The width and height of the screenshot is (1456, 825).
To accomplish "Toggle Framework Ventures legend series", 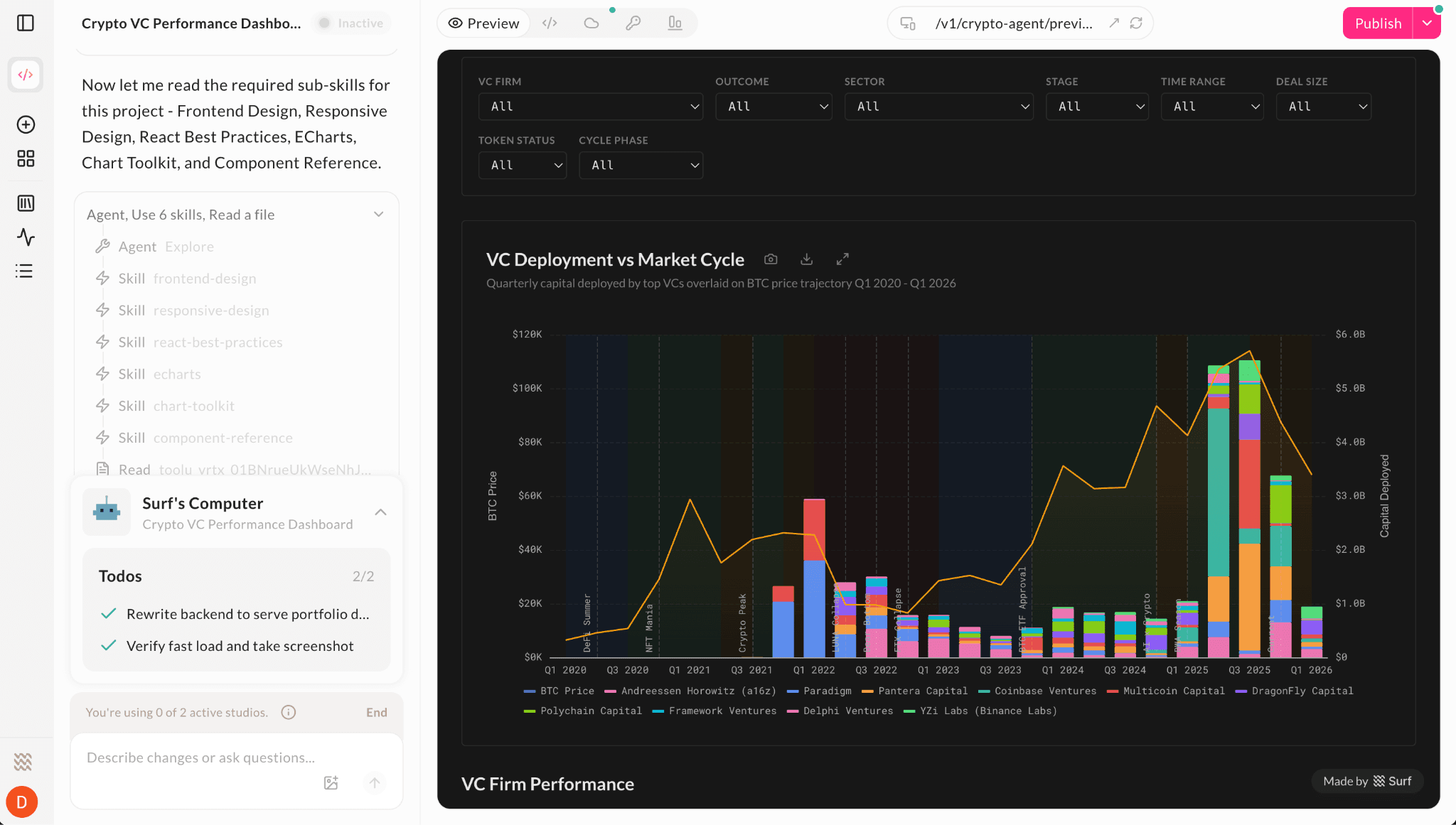I will pyautogui.click(x=714, y=711).
